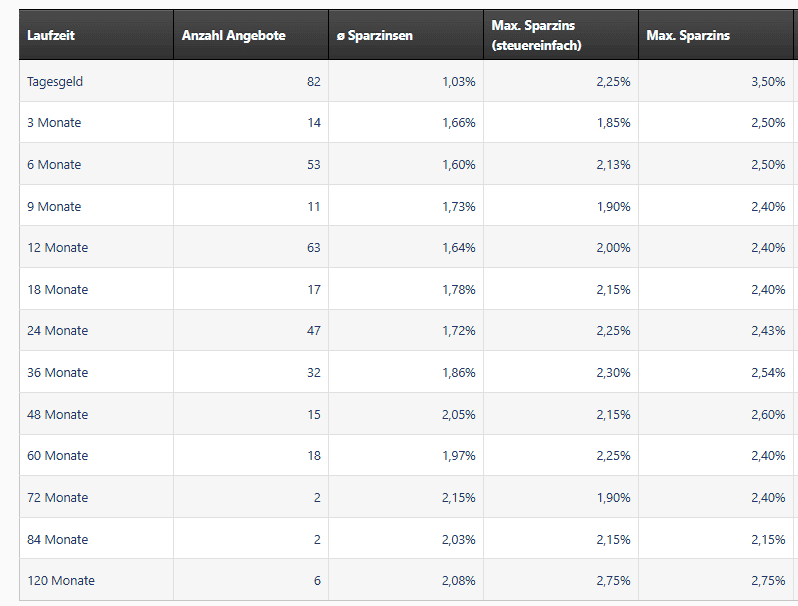Select the 24 Monate row label
798x606 pixels.
click(x=57, y=330)
